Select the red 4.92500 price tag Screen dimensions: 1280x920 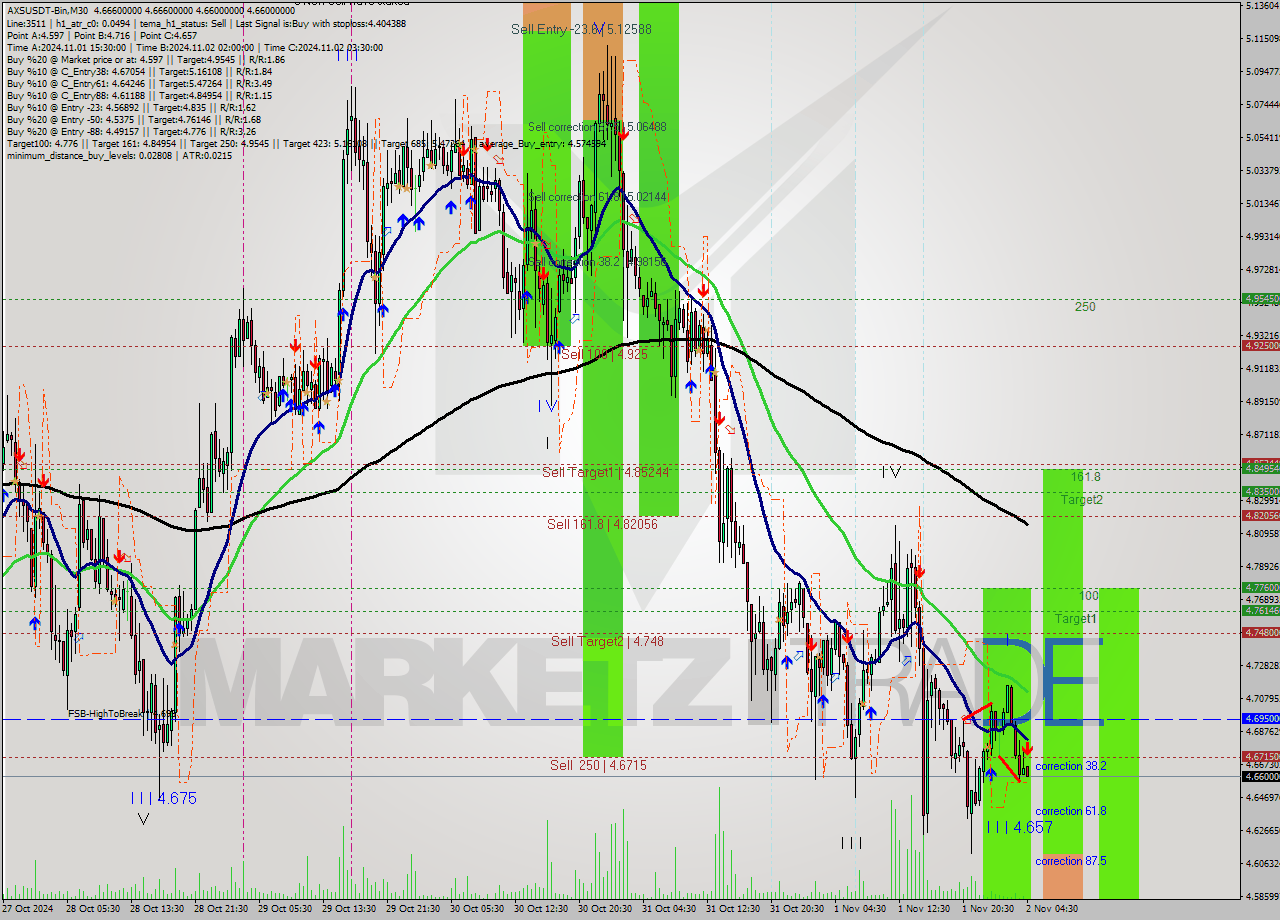click(1260, 345)
